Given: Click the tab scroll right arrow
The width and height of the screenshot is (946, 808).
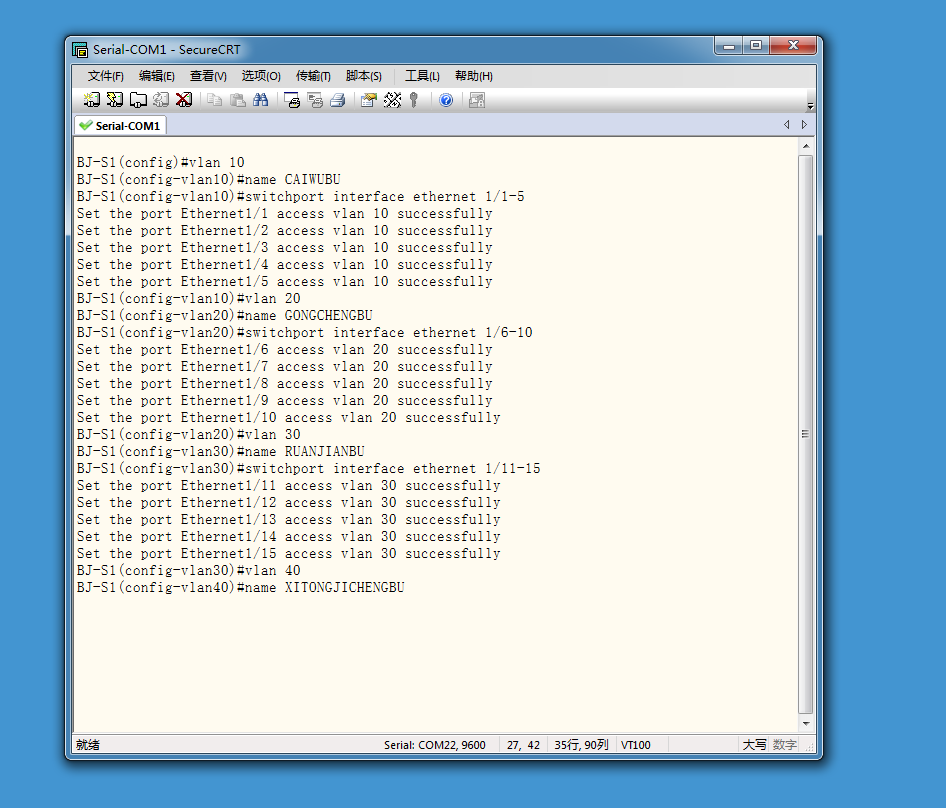Looking at the screenshot, I should pos(804,124).
